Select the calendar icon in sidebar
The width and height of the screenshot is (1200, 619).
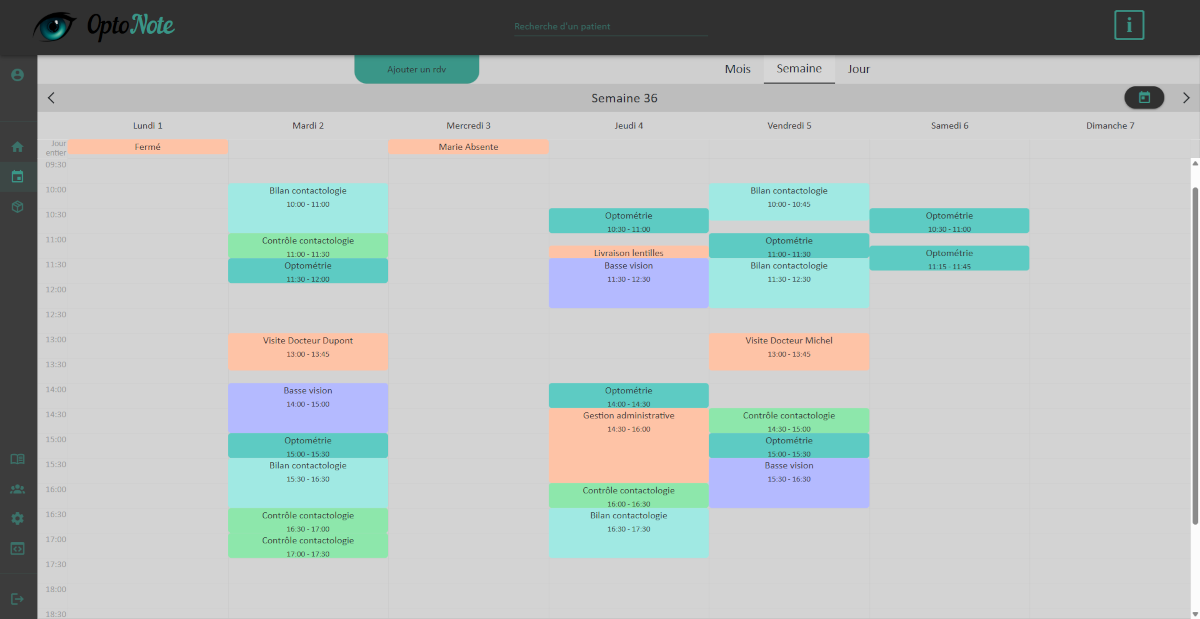pyautogui.click(x=17, y=177)
